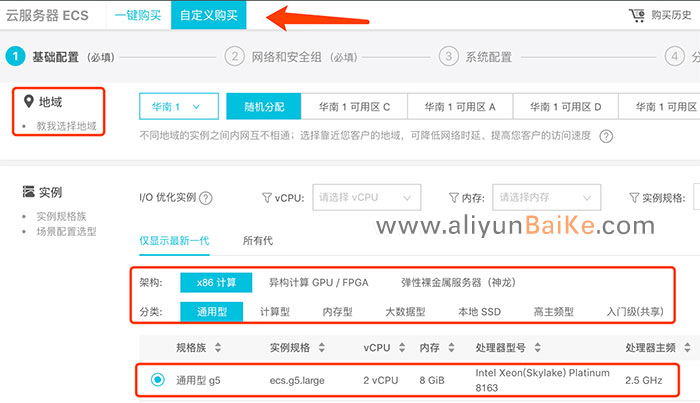This screenshot has height=403, width=700.
Task: Select 所有代 tab
Action: coord(258,241)
